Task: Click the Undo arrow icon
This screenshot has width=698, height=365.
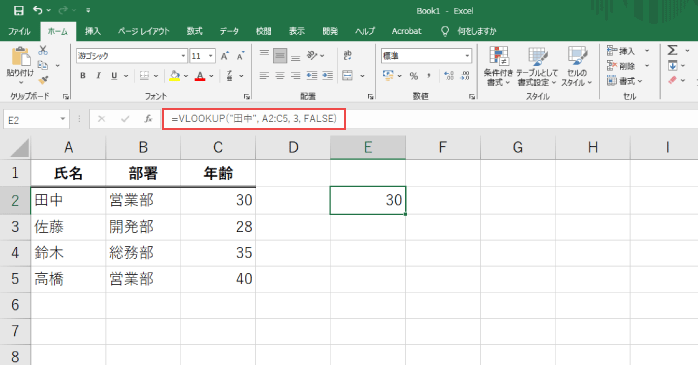Action: (37, 10)
